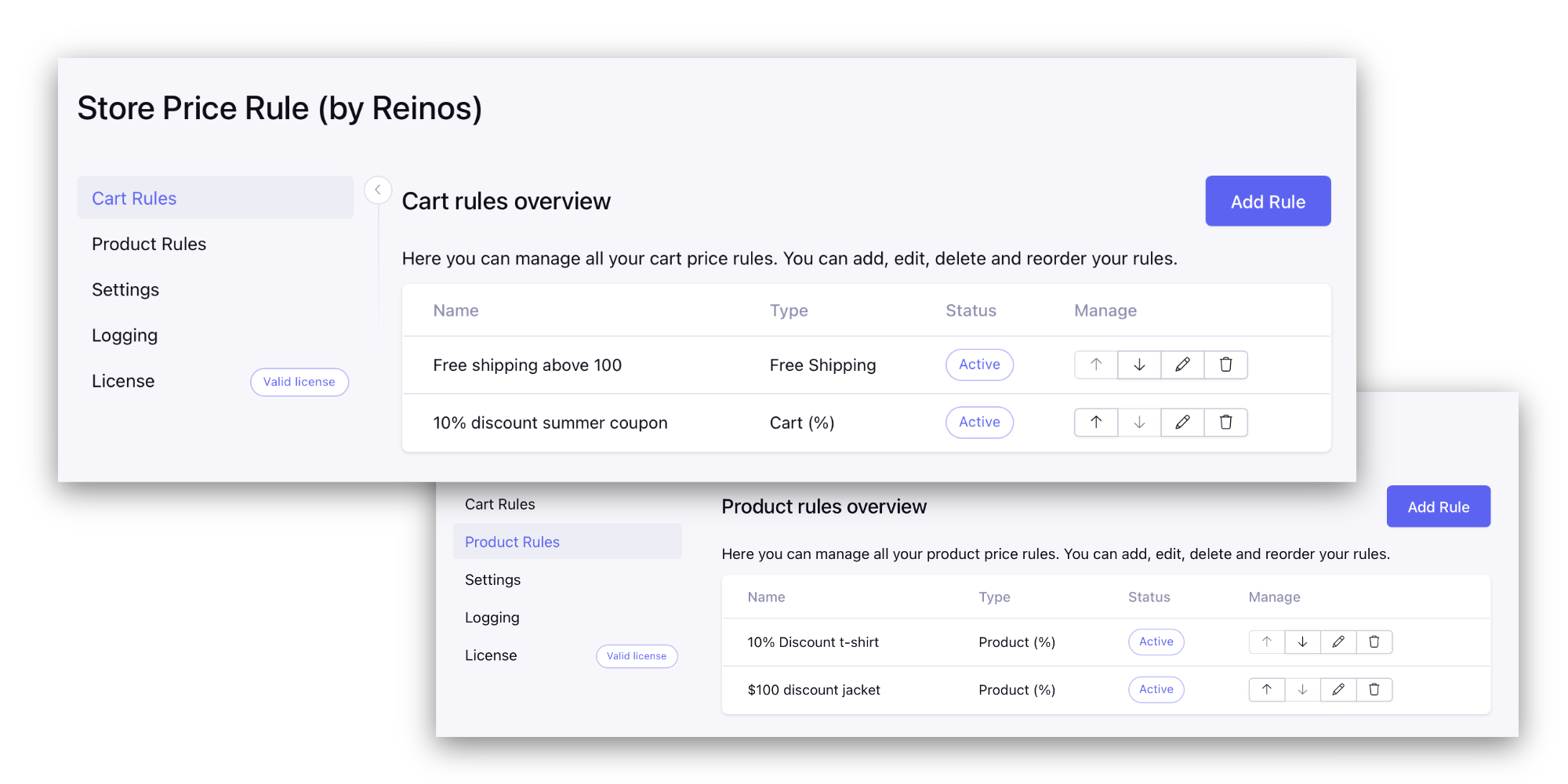Move '10% discount summer coupon' rule up

1096,423
